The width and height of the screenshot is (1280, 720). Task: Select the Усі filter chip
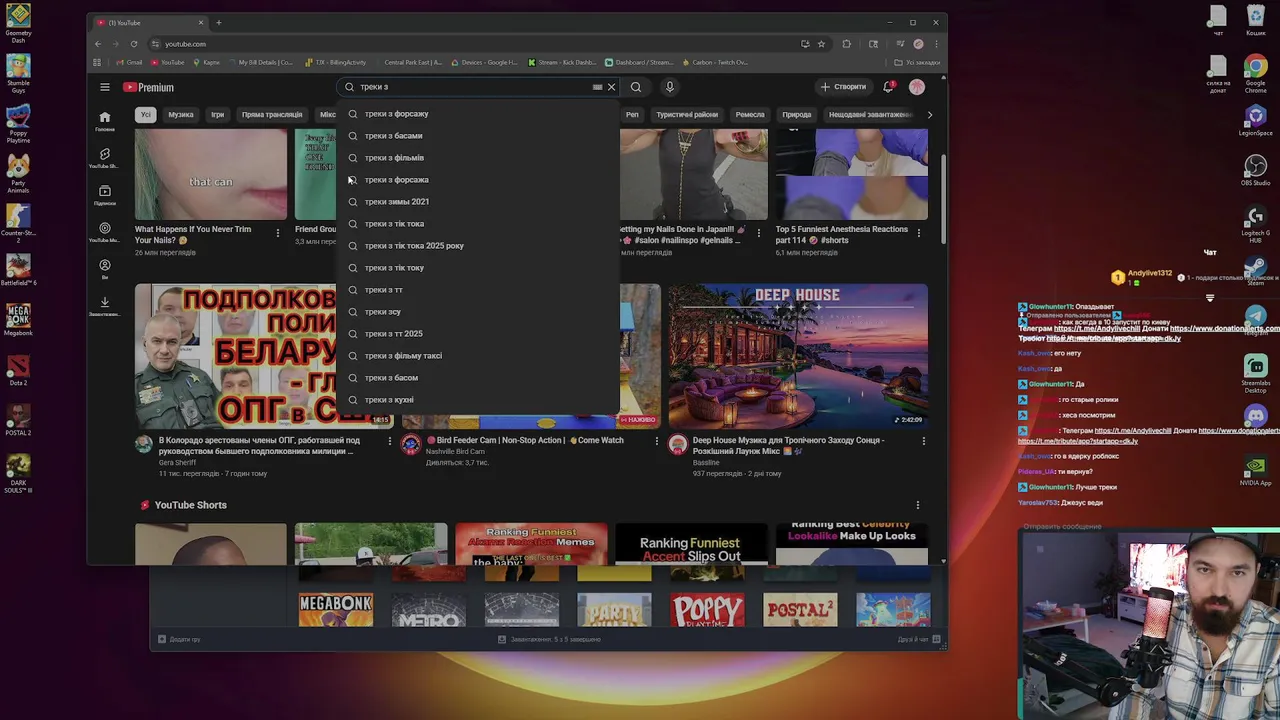[145, 114]
